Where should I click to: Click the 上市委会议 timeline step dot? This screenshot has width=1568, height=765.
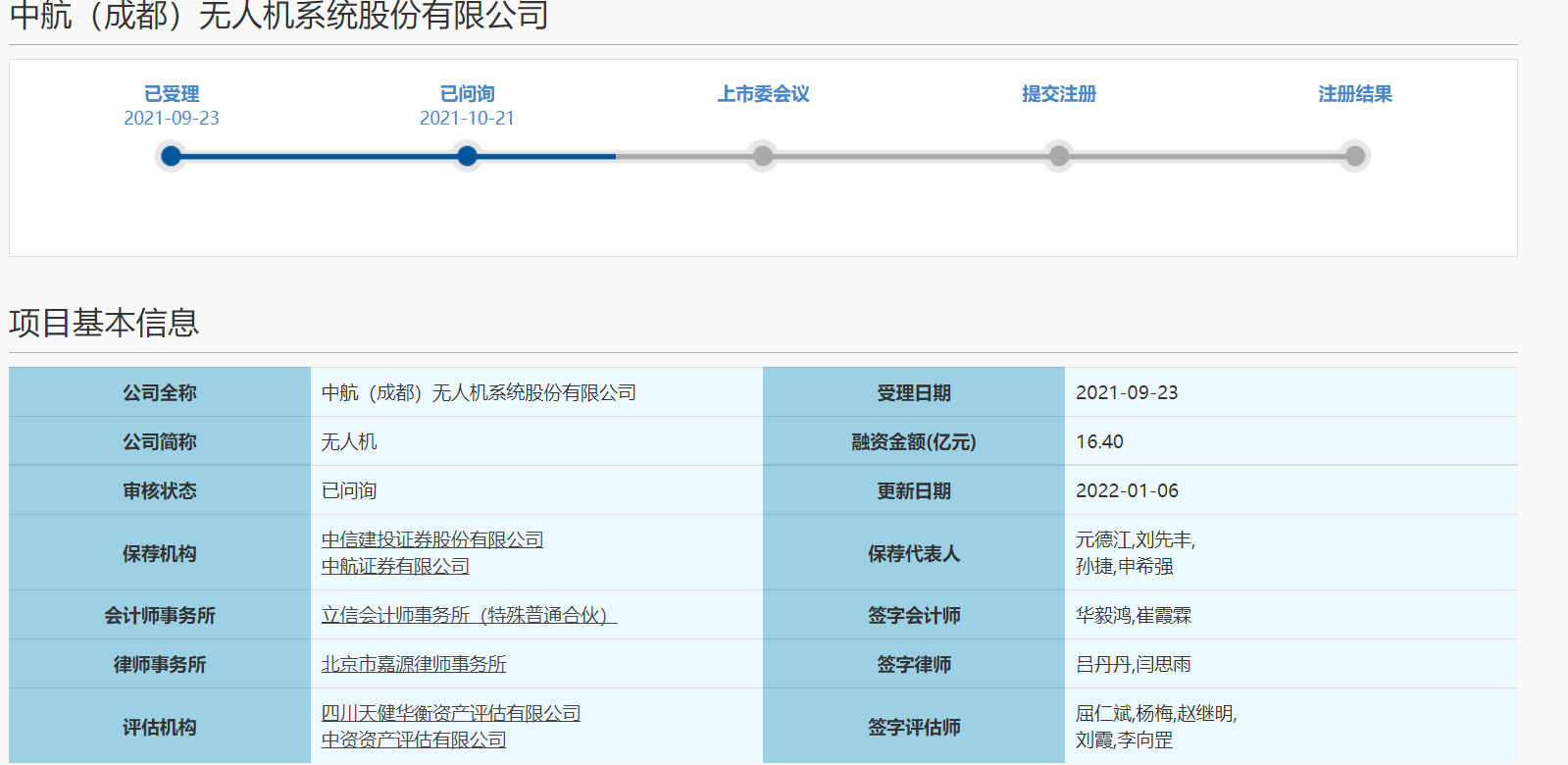(x=763, y=156)
